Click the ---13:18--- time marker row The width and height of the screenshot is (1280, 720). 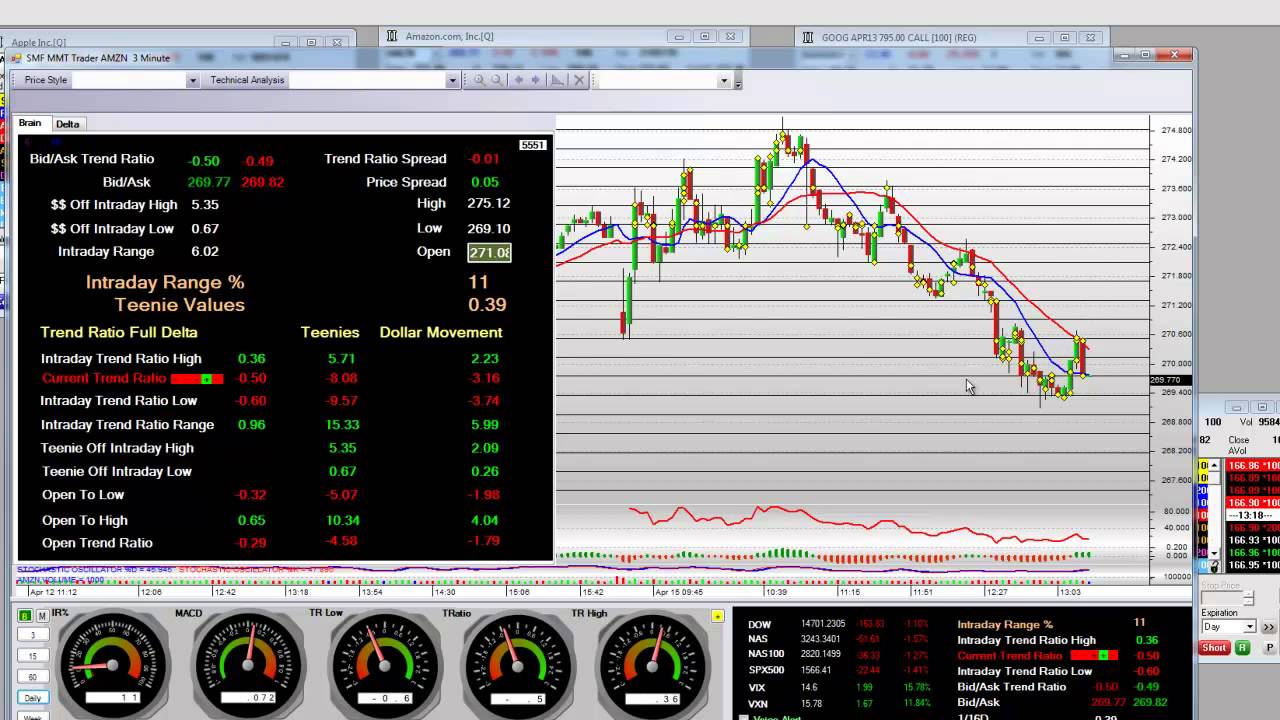point(1252,515)
